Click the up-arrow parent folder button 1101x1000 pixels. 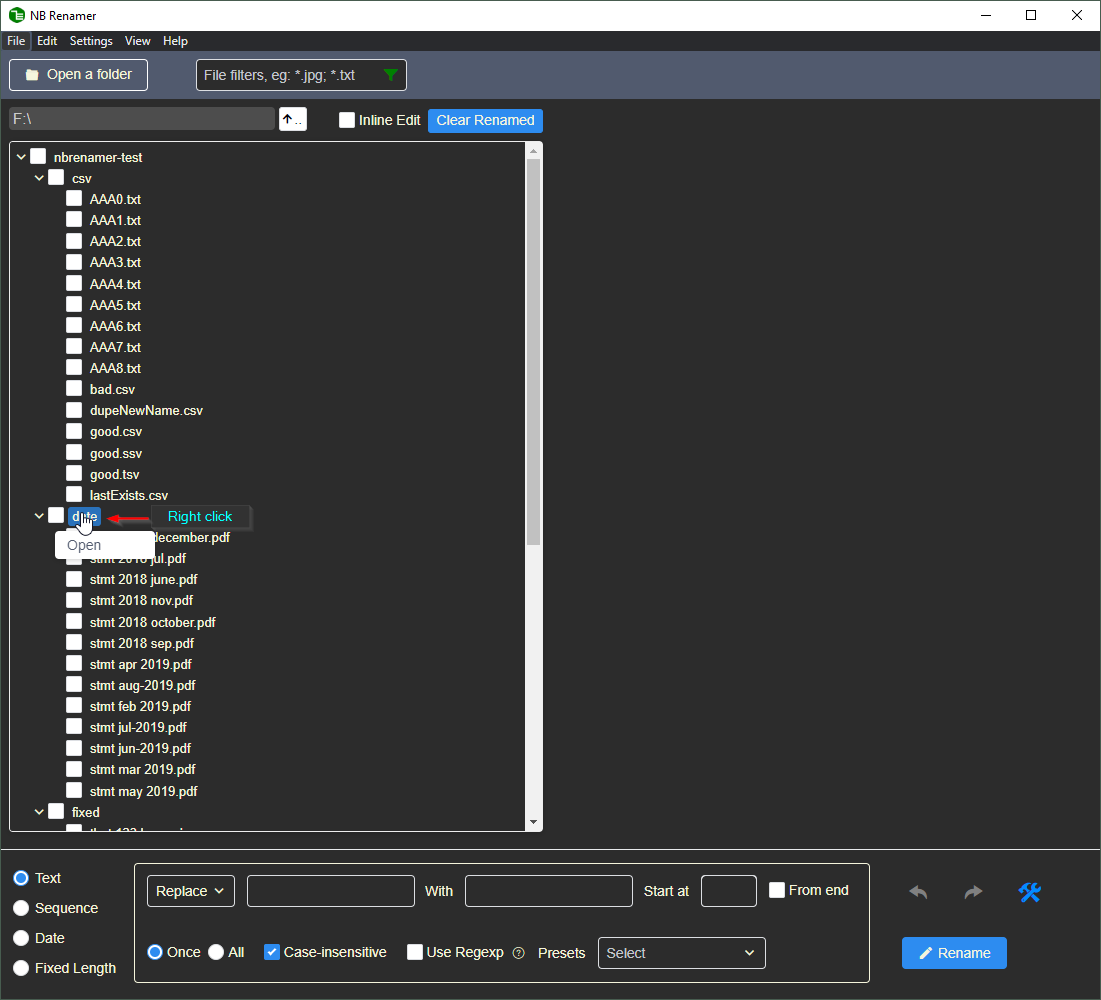pos(292,120)
